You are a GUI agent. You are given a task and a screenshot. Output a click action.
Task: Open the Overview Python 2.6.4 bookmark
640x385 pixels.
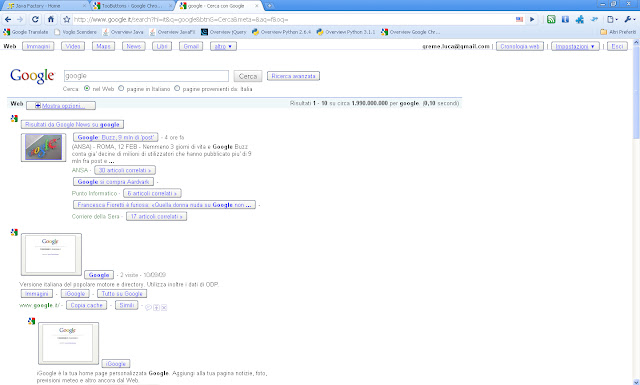(281, 32)
